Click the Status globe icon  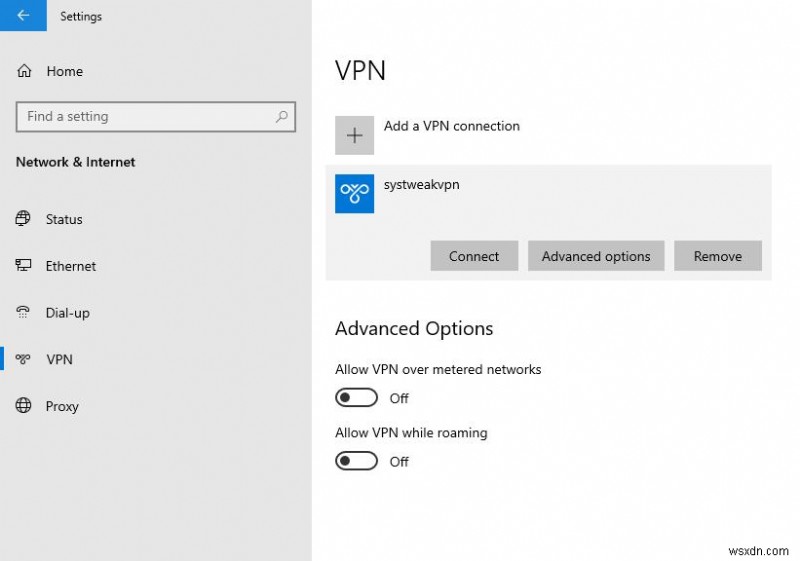click(x=24, y=219)
